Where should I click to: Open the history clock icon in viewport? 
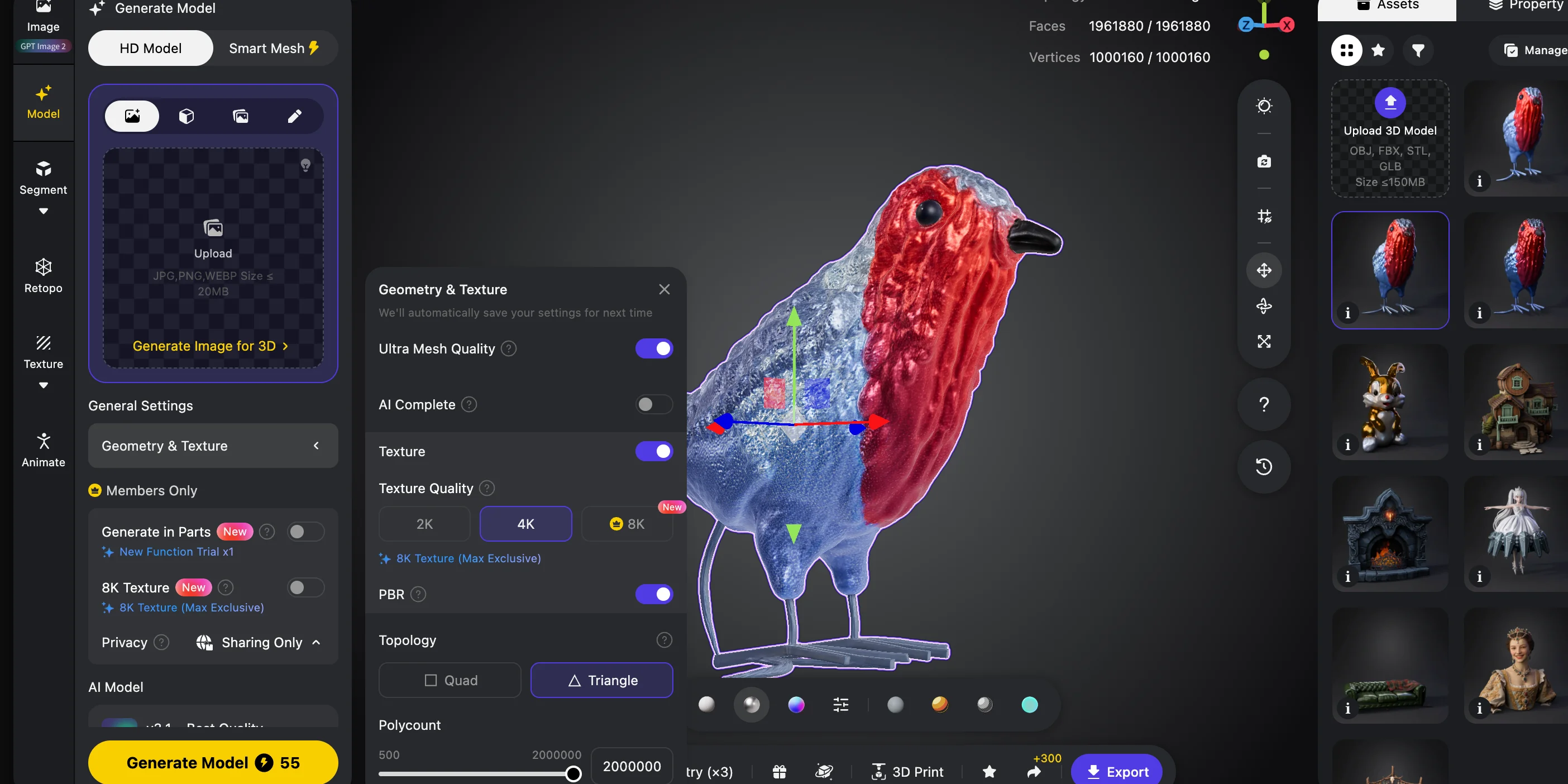(1264, 467)
